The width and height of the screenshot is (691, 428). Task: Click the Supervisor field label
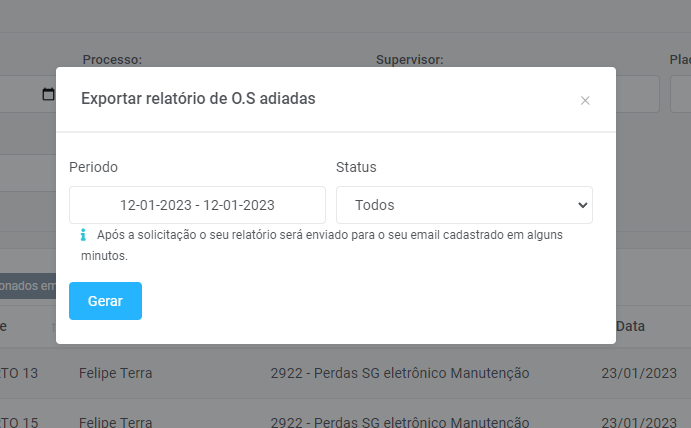coord(409,60)
